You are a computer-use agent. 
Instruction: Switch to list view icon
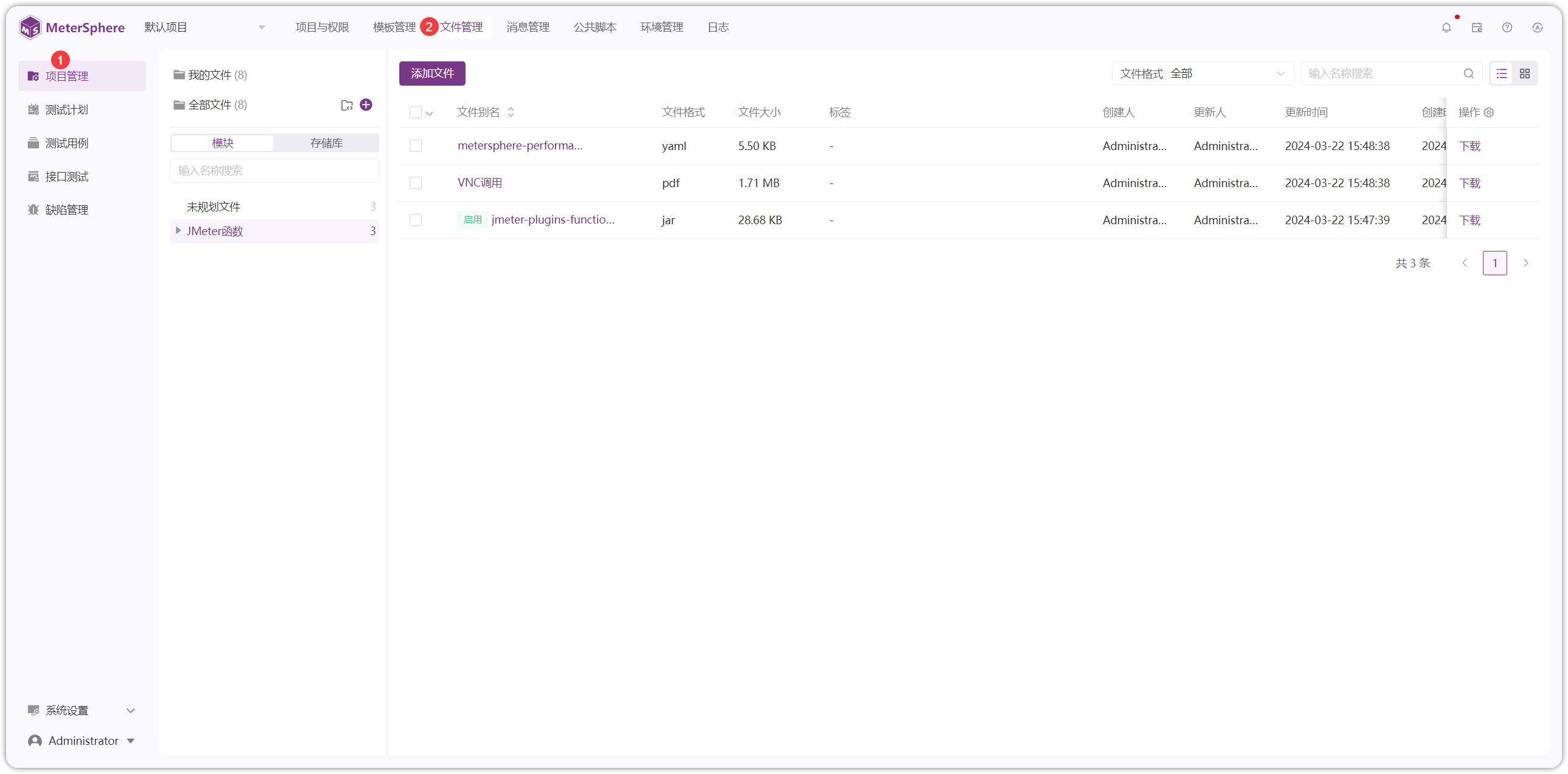1502,74
